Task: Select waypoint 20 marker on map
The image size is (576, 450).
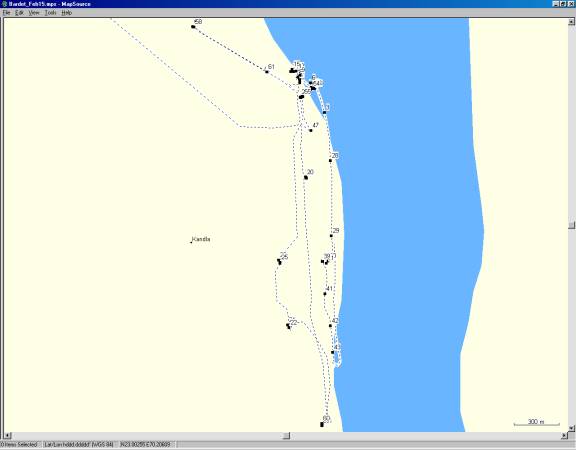Action: coord(306,177)
